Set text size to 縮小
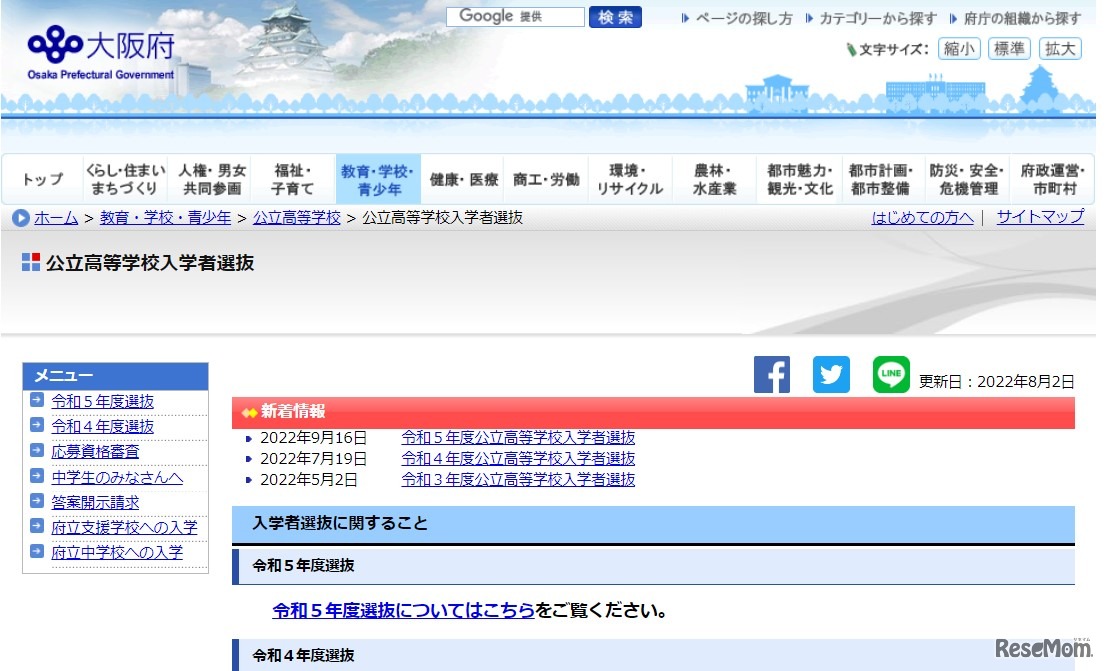 pyautogui.click(x=959, y=49)
